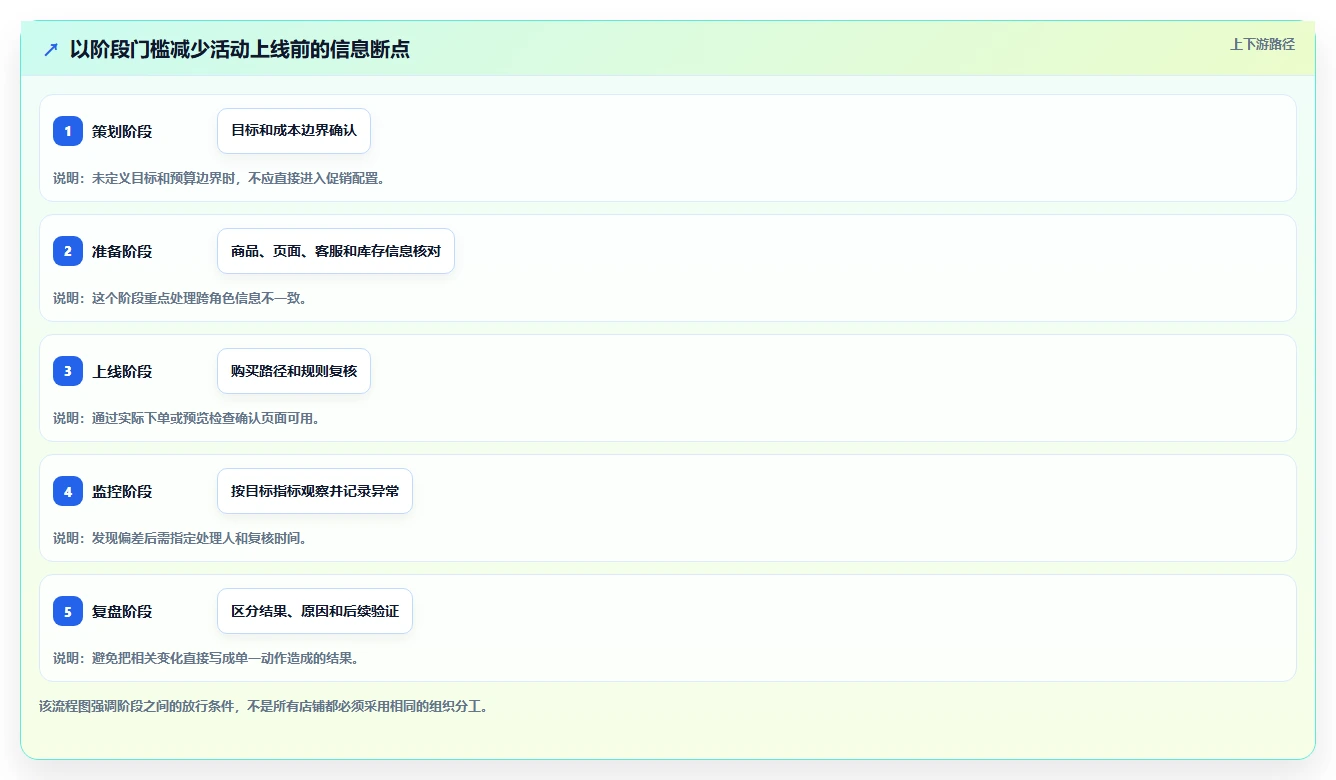Click the step 2 number badge
Viewport: 1336px width, 780px height.
pyautogui.click(x=68, y=251)
